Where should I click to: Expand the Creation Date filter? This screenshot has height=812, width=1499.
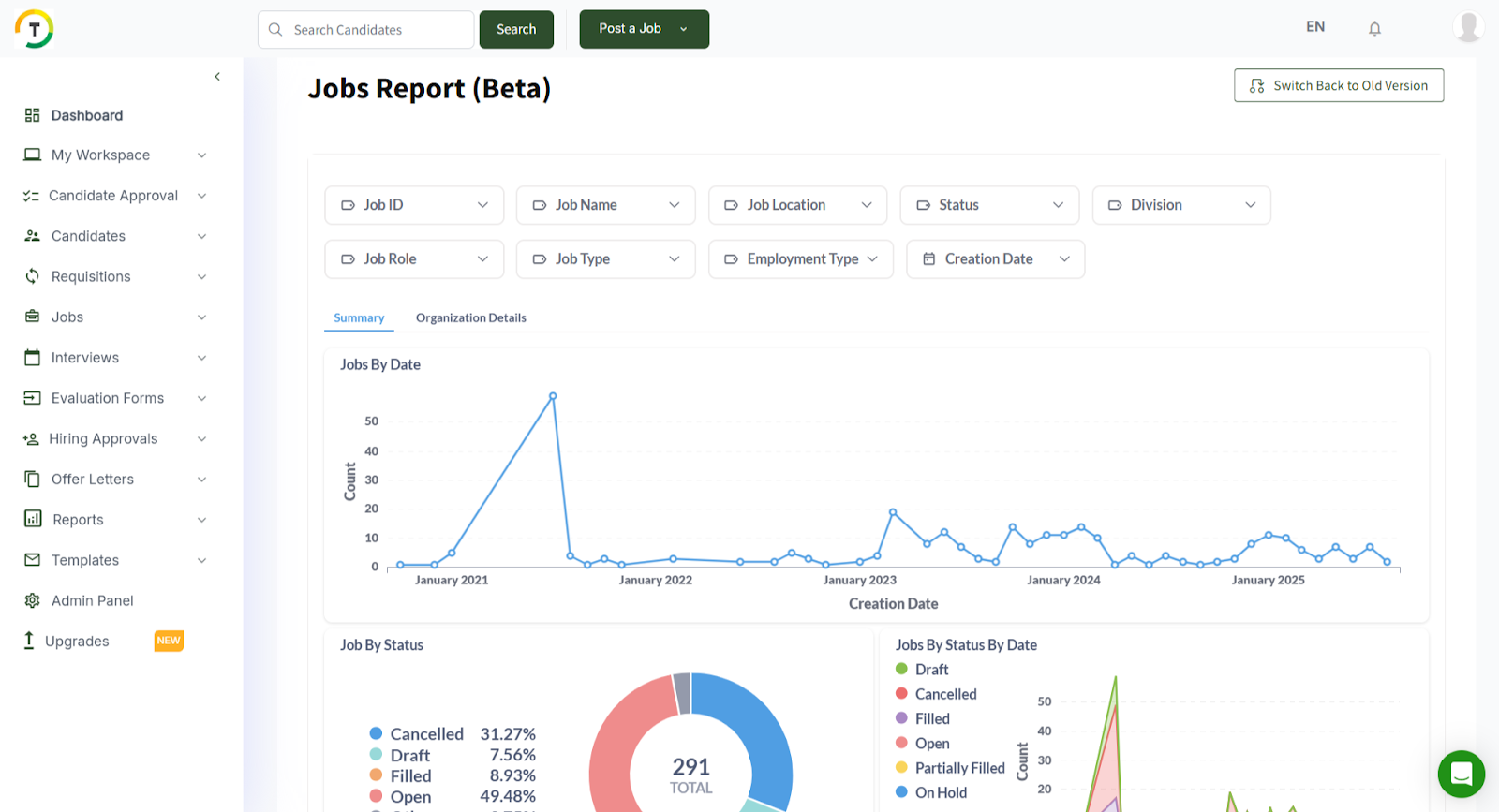click(x=995, y=259)
